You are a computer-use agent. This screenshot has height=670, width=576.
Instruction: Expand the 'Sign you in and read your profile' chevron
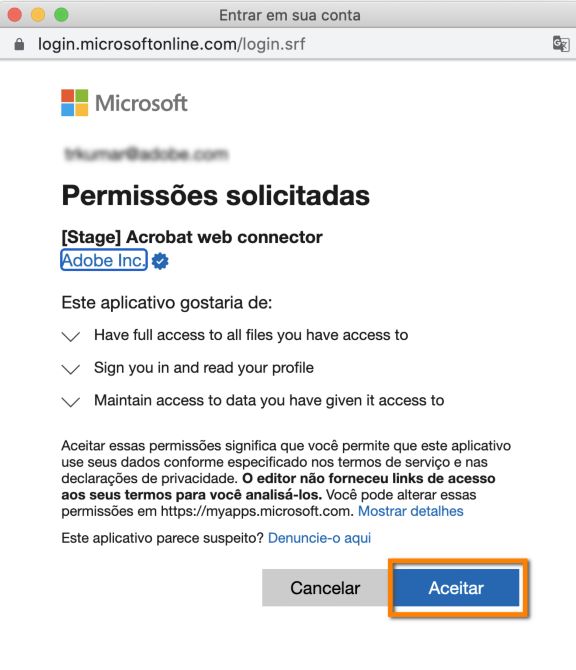tap(71, 369)
